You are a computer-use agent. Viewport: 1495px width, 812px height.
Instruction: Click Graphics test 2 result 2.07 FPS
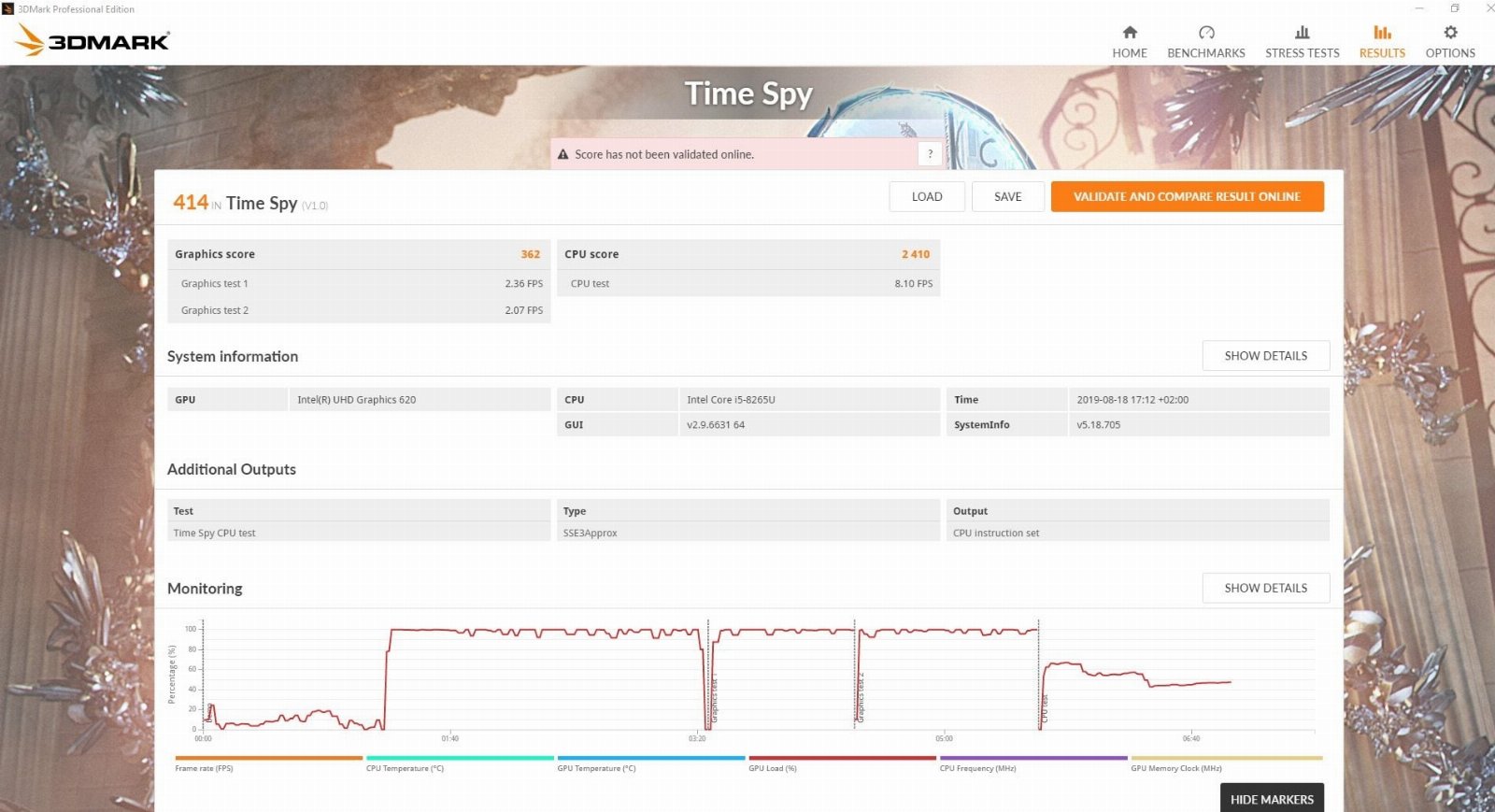[x=524, y=310]
